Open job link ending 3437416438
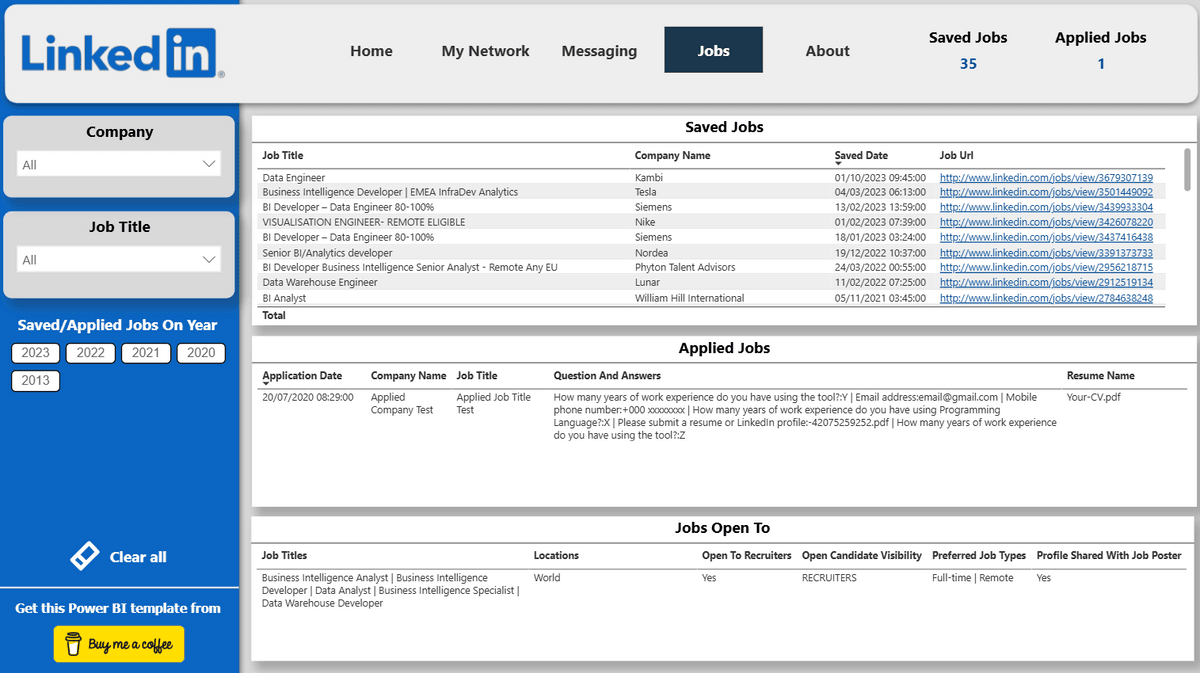Image resolution: width=1200 pixels, height=673 pixels. click(x=1046, y=237)
